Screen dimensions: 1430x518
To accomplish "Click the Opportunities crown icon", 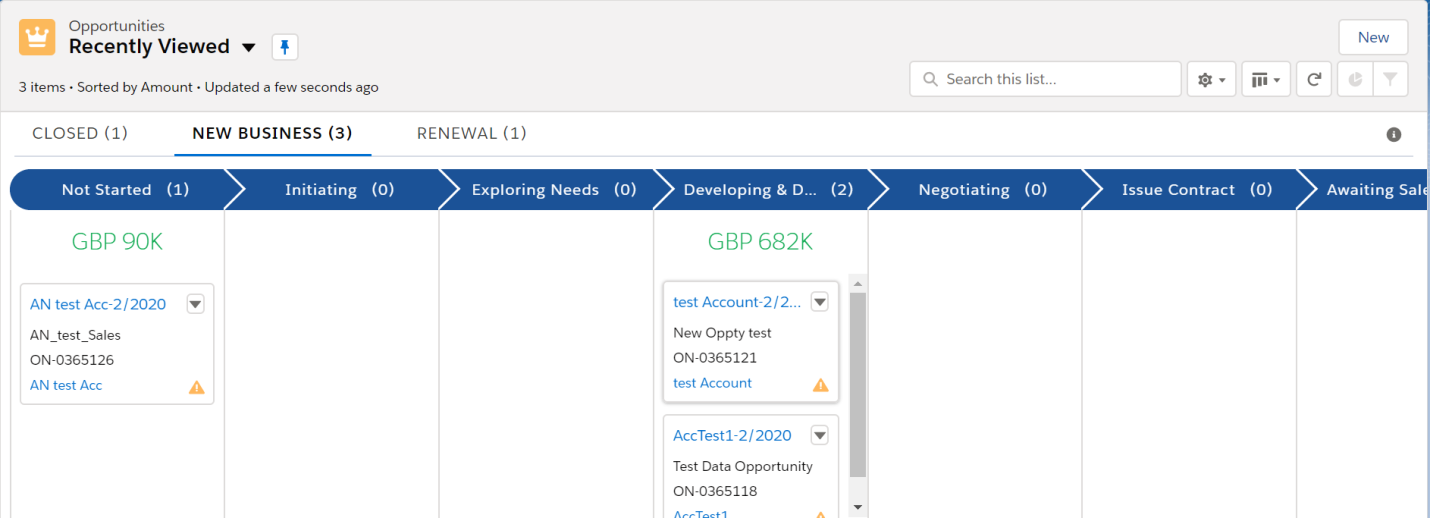I will coord(37,38).
